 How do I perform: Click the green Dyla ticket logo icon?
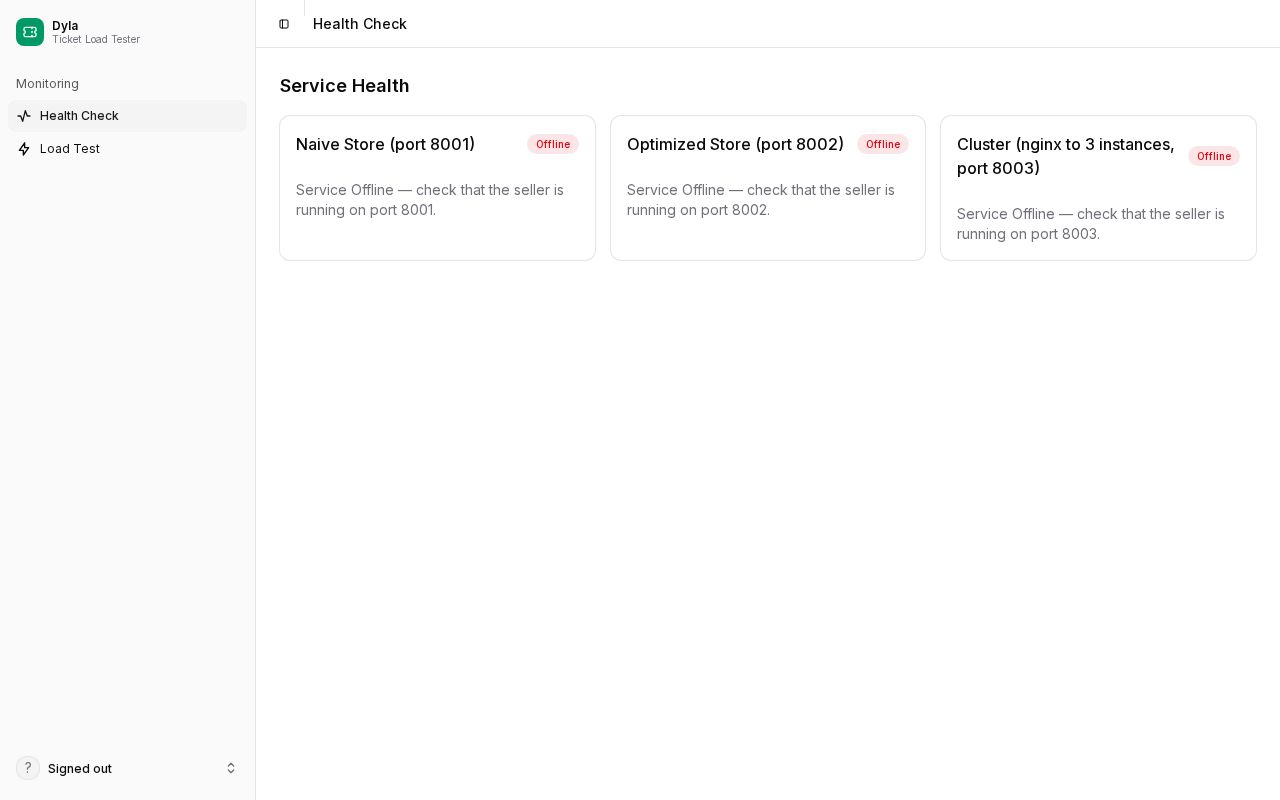tap(30, 32)
